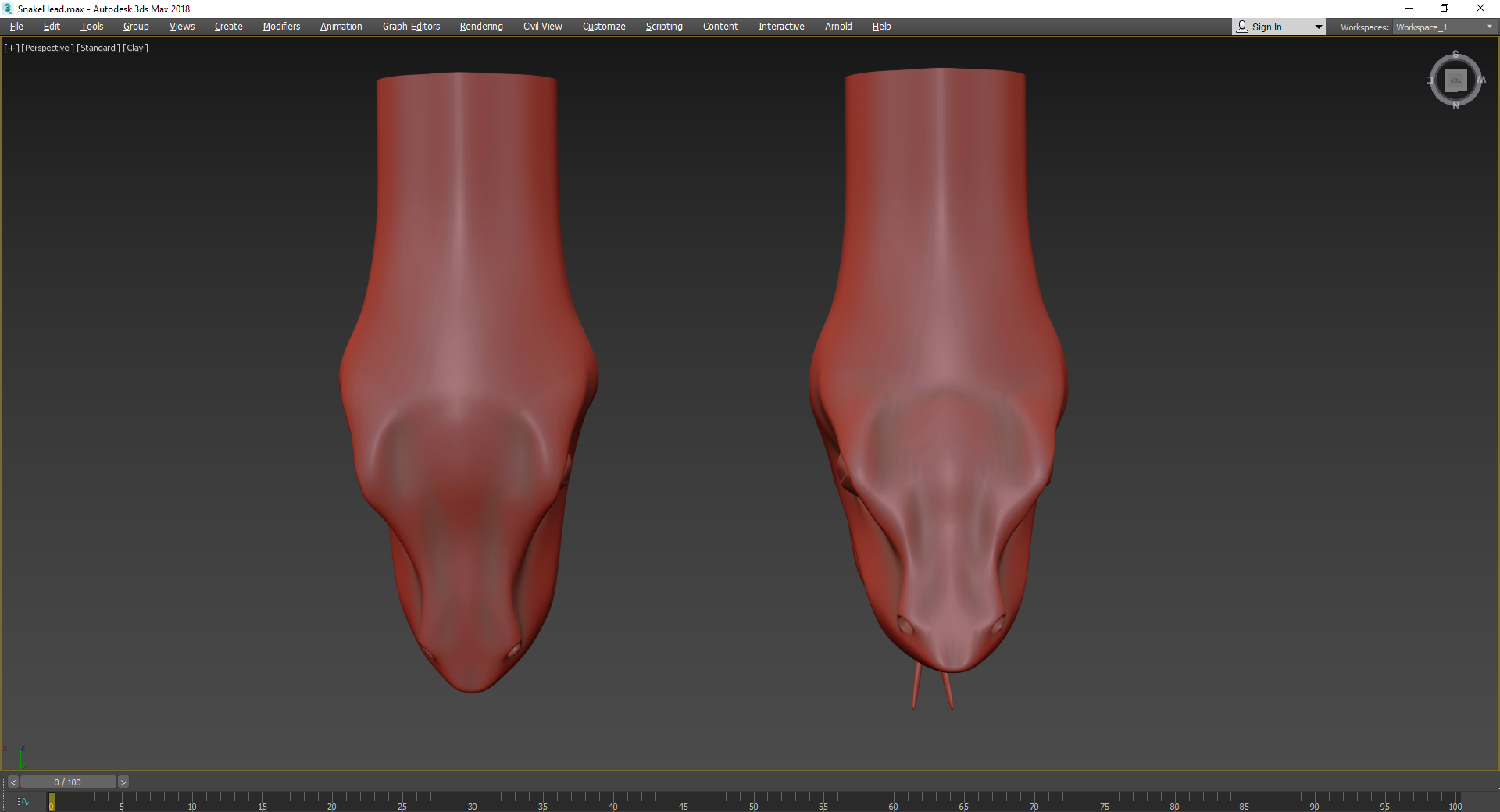This screenshot has width=1500, height=812.
Task: Open the Mini Curve Editor icon
Action: (23, 802)
